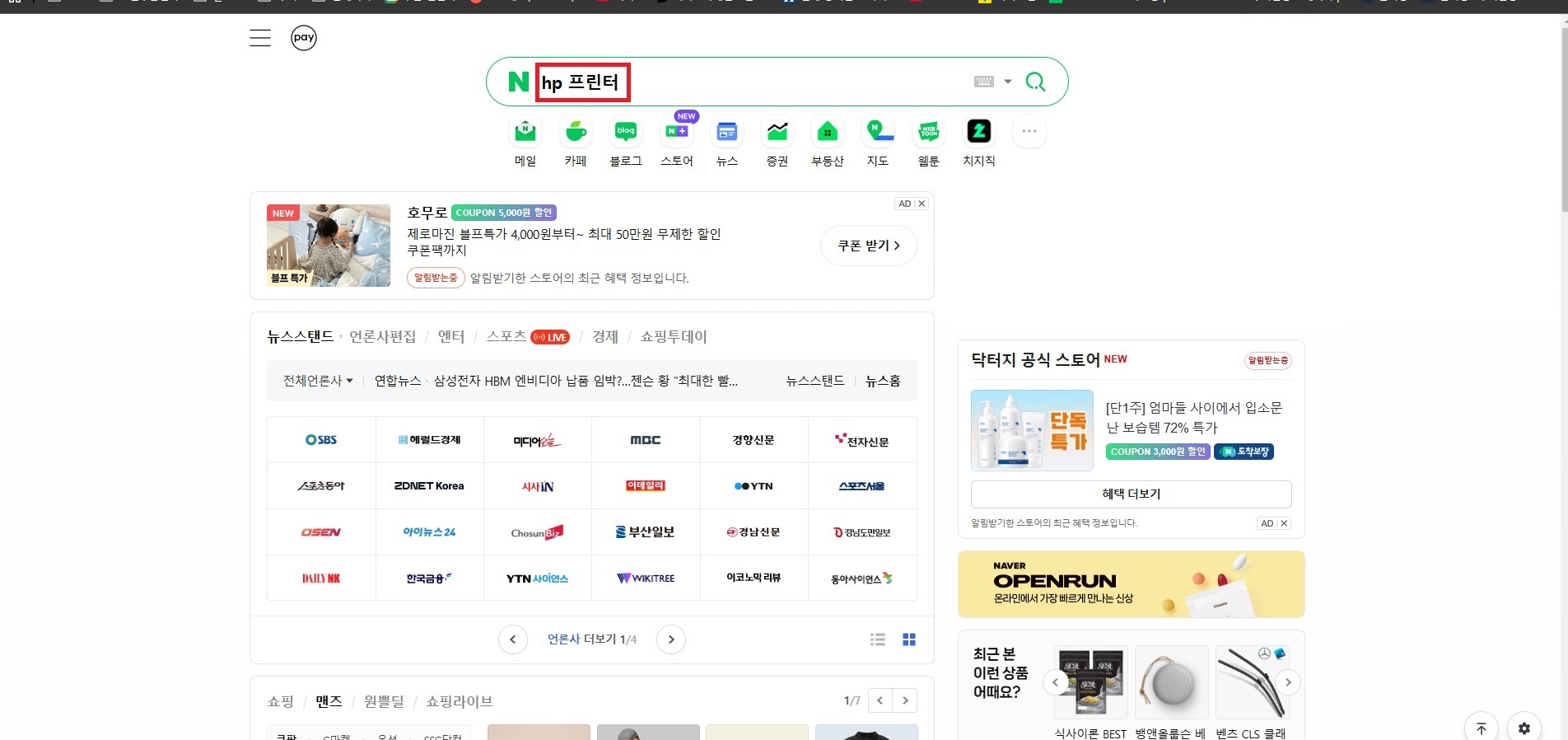Open the 연합뉴스 headline link

[586, 381]
